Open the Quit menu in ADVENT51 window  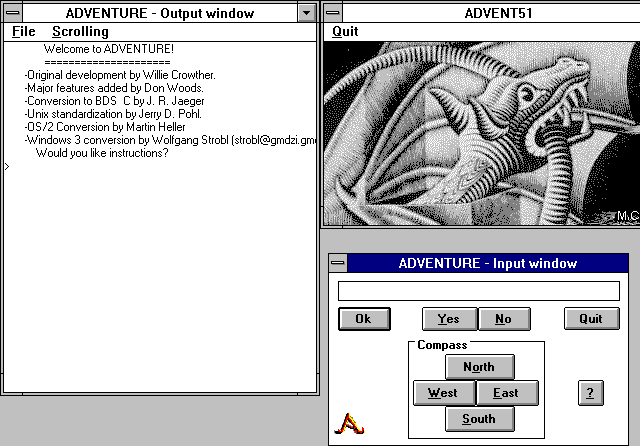point(345,31)
